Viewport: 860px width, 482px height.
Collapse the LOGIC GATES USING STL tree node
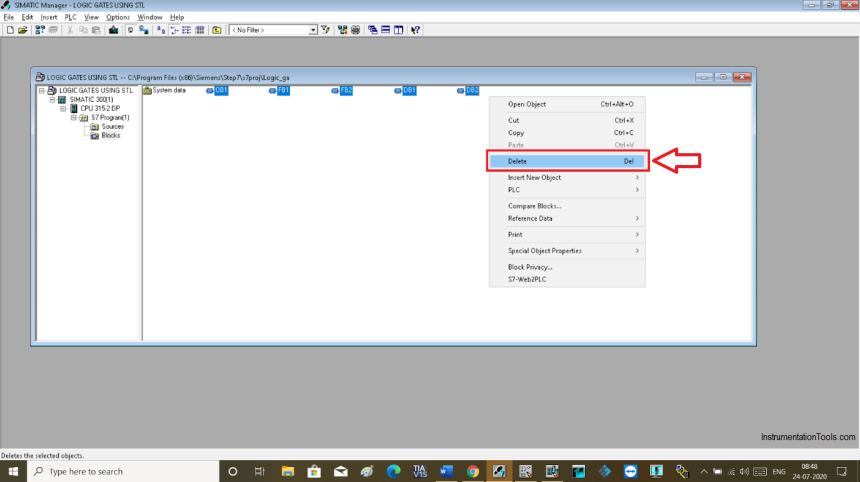pyautogui.click(x=42, y=90)
